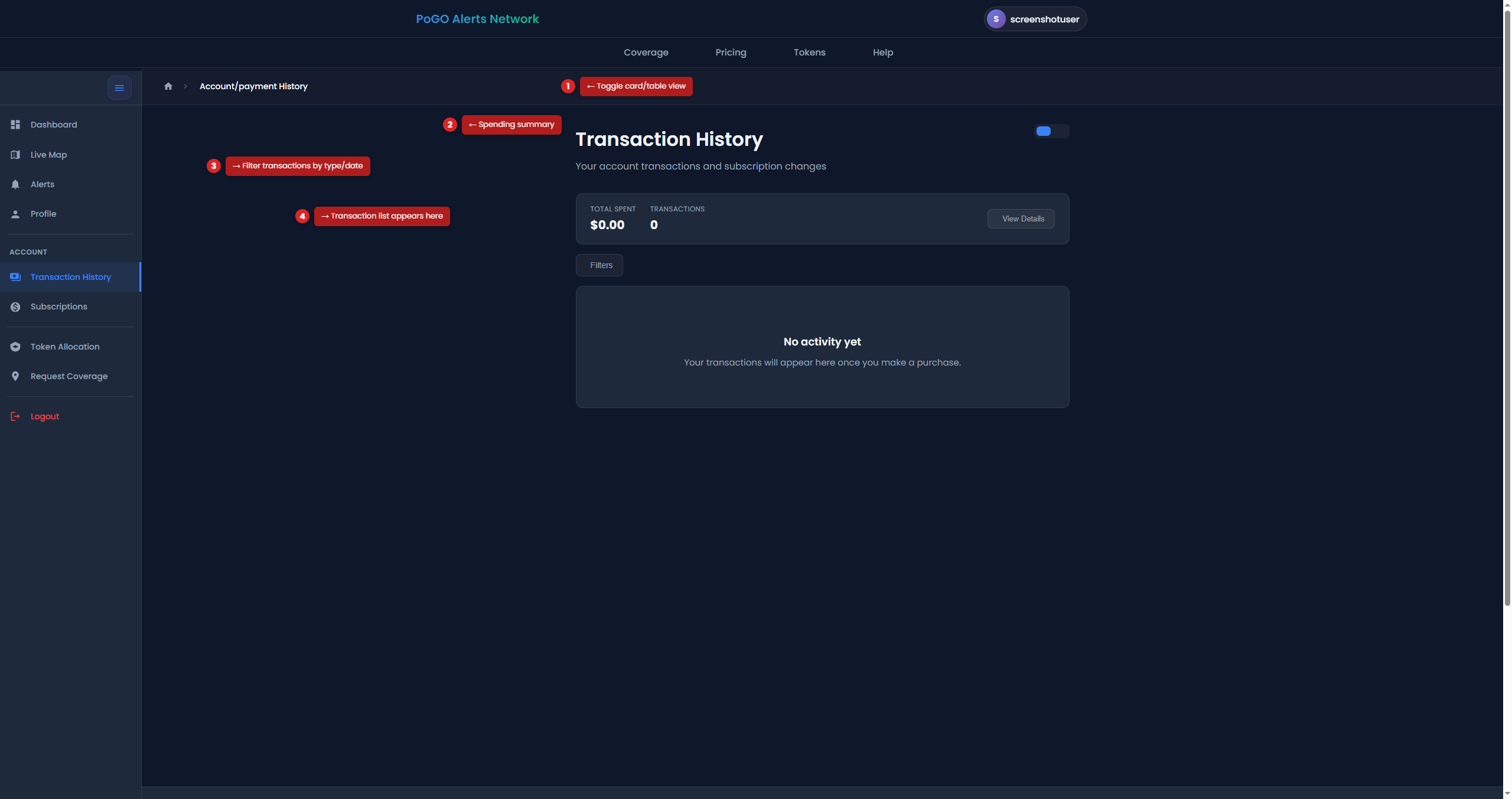
Task: Click the $0.00 total spent value
Action: coord(607,225)
